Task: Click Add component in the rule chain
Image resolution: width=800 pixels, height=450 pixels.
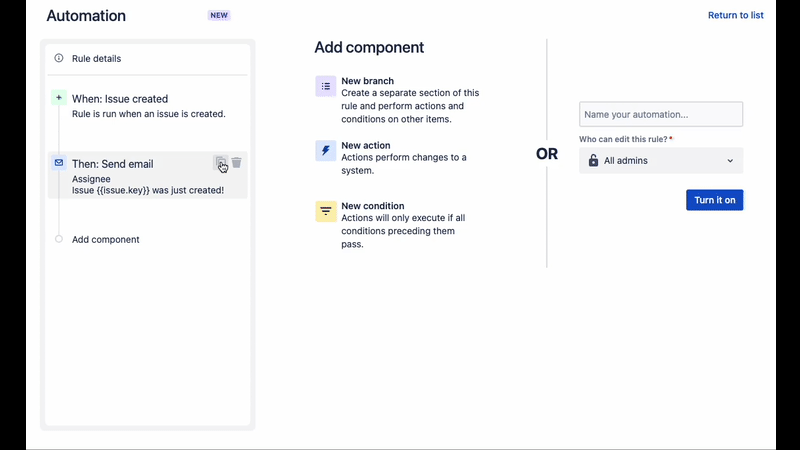Action: coord(105,239)
